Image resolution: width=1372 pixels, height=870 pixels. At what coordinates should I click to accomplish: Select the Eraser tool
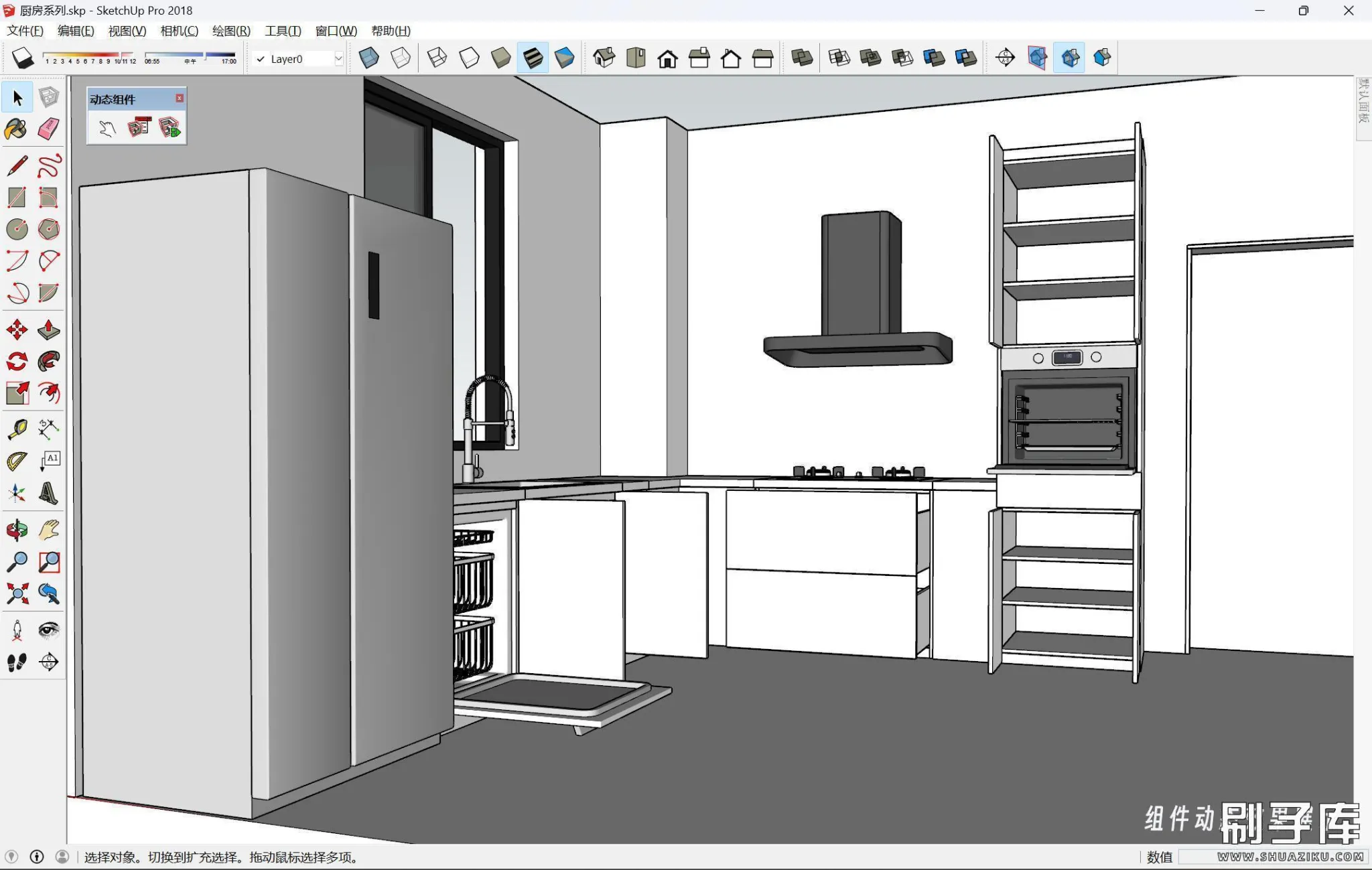point(48,129)
